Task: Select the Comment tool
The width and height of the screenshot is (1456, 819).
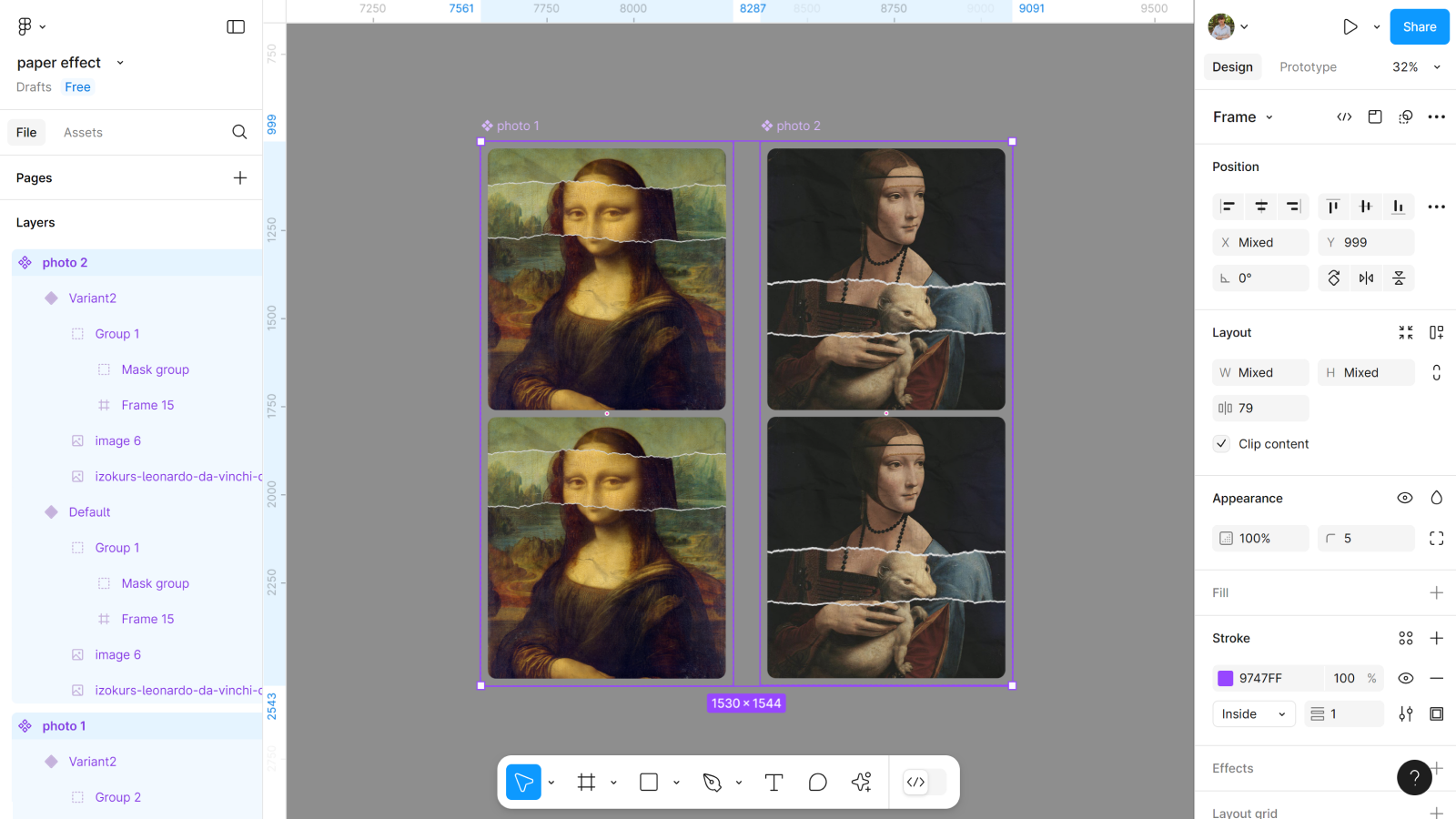Action: (x=817, y=783)
